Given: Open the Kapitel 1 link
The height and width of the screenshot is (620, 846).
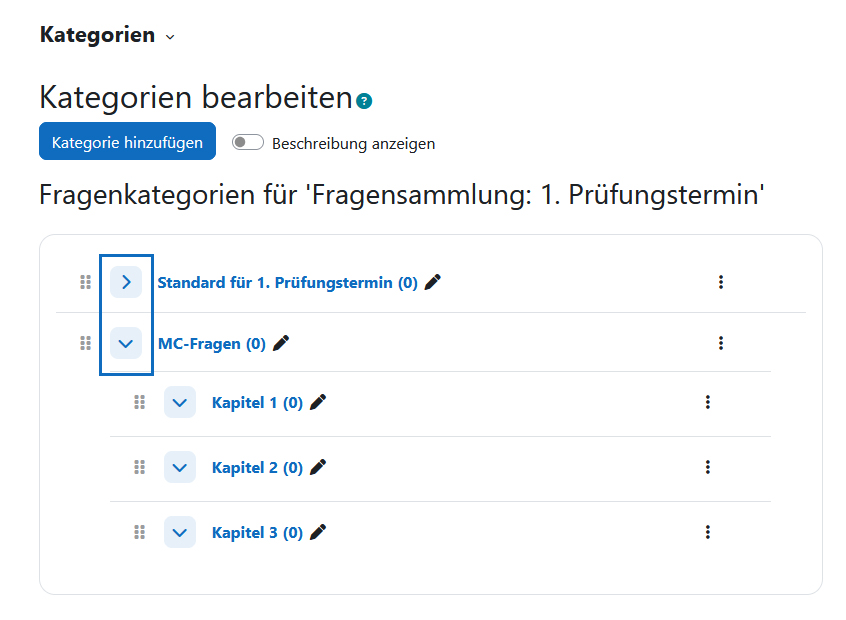Looking at the screenshot, I should pyautogui.click(x=257, y=403).
